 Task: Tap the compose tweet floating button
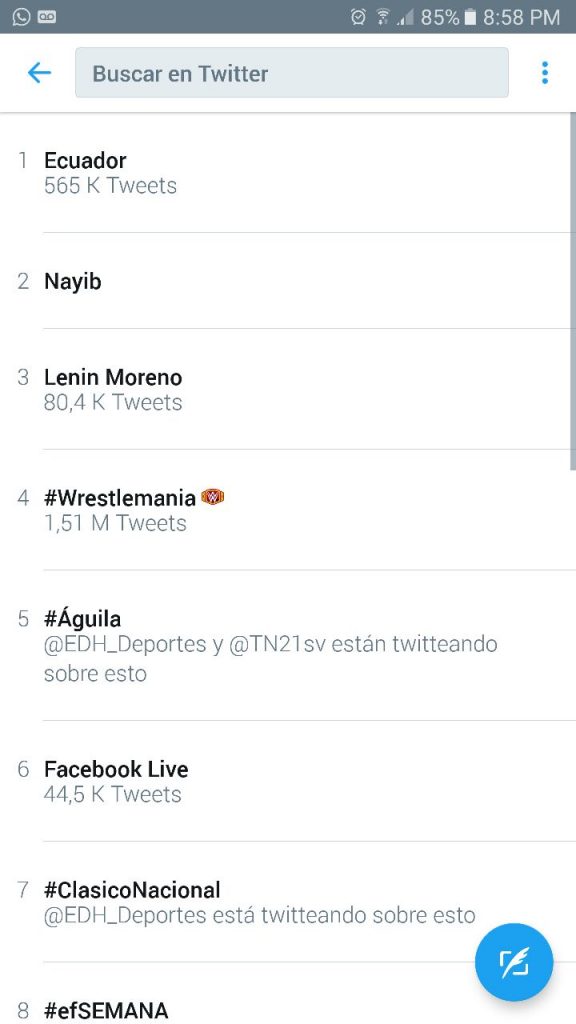tap(514, 962)
